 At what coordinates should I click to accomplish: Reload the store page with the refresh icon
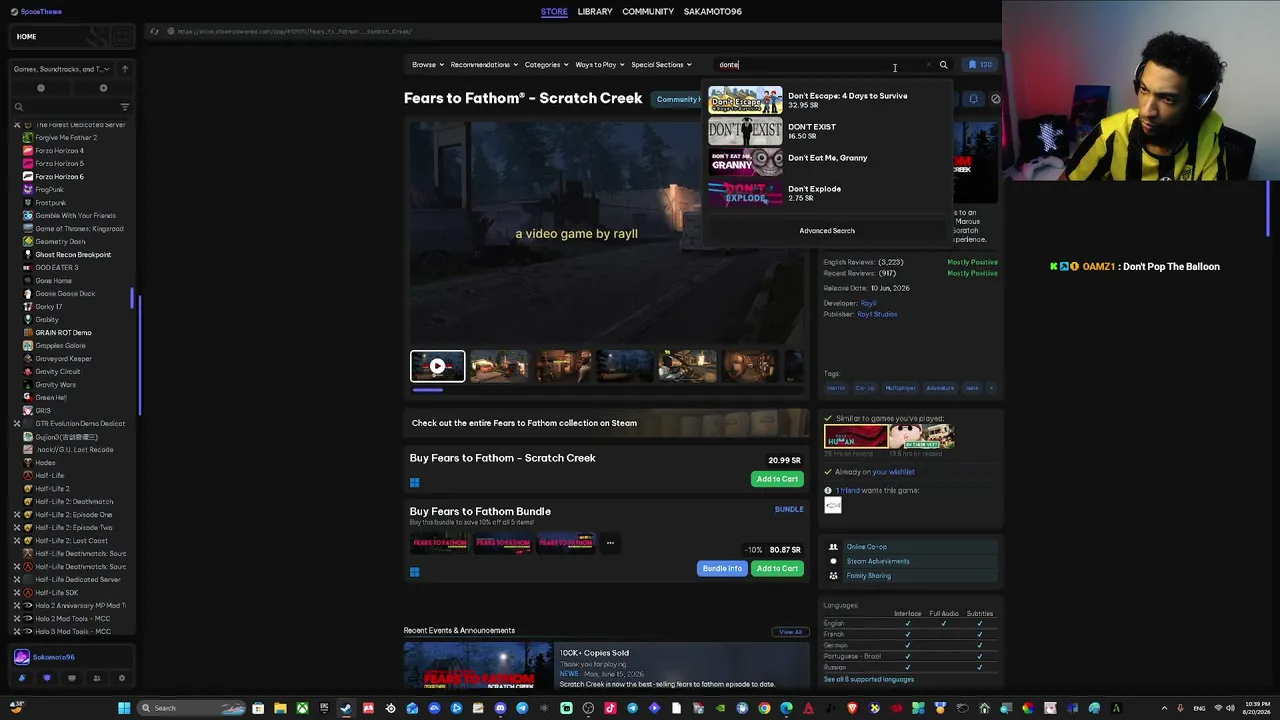154,31
